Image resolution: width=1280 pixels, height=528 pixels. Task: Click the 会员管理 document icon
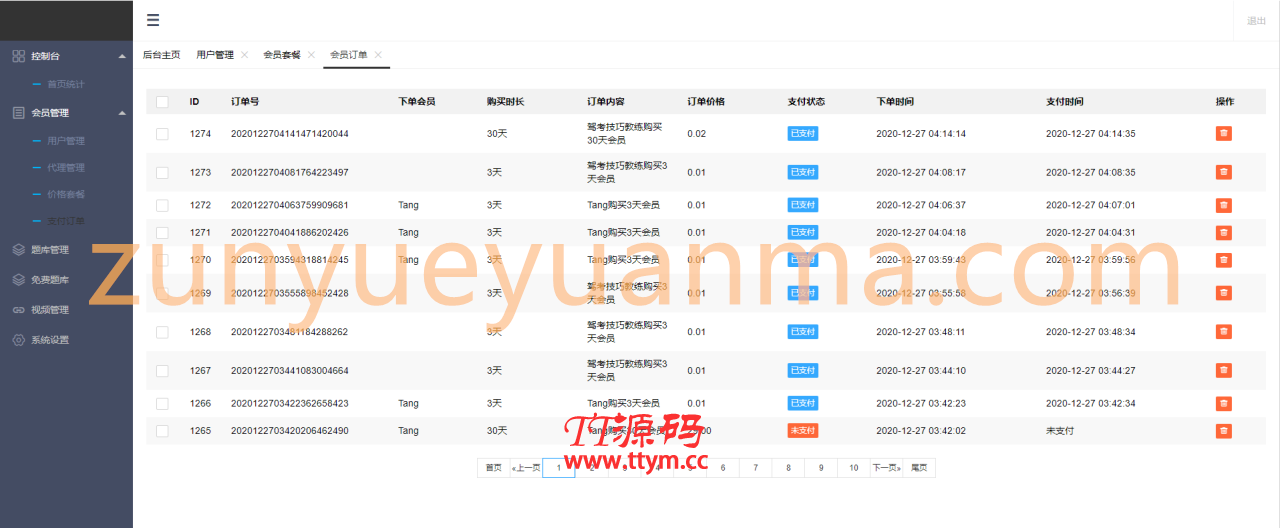(x=18, y=113)
